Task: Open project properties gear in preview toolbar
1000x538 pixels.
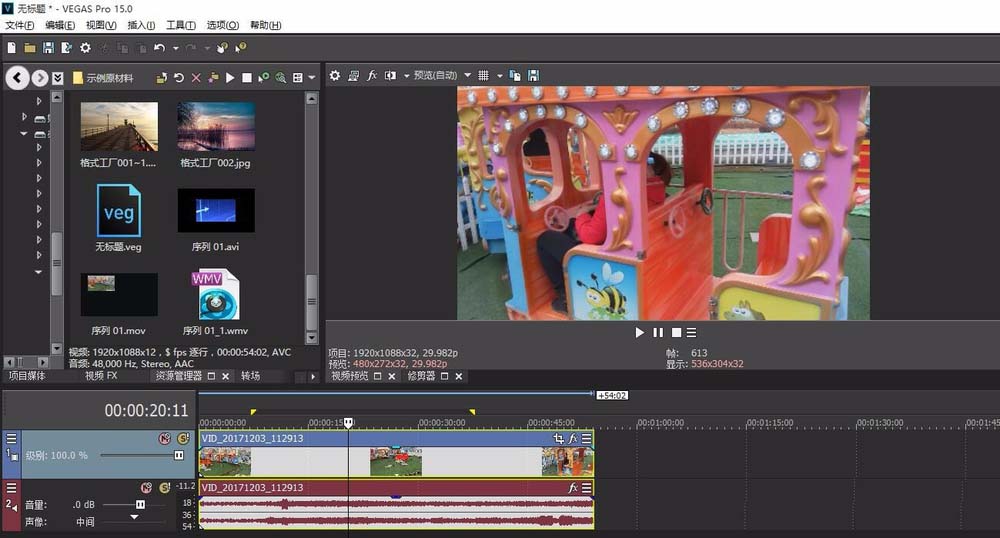Action: point(335,76)
